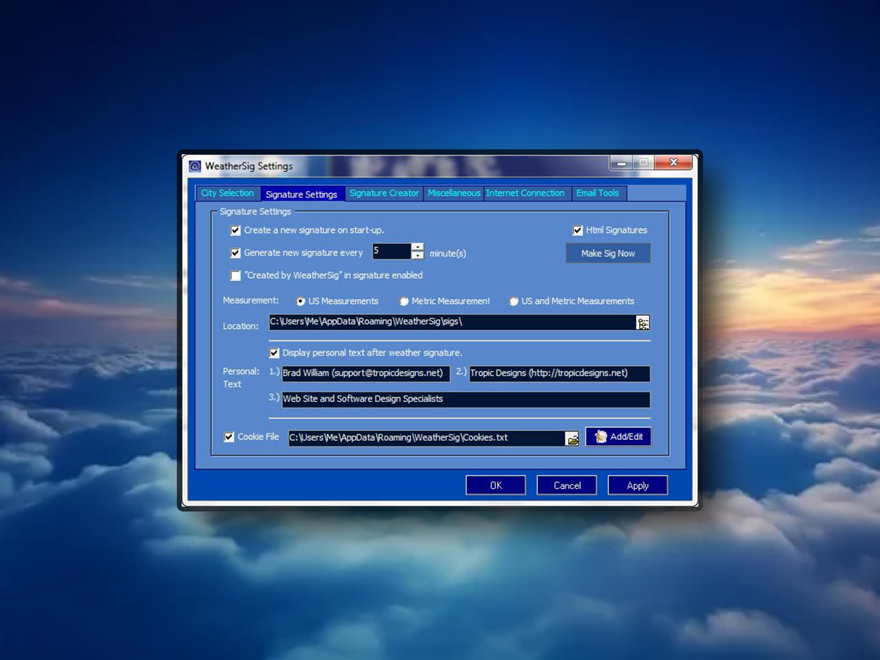The height and width of the screenshot is (660, 880).
Task: Uncheck the Html Signatures checkbox
Action: pos(578,231)
